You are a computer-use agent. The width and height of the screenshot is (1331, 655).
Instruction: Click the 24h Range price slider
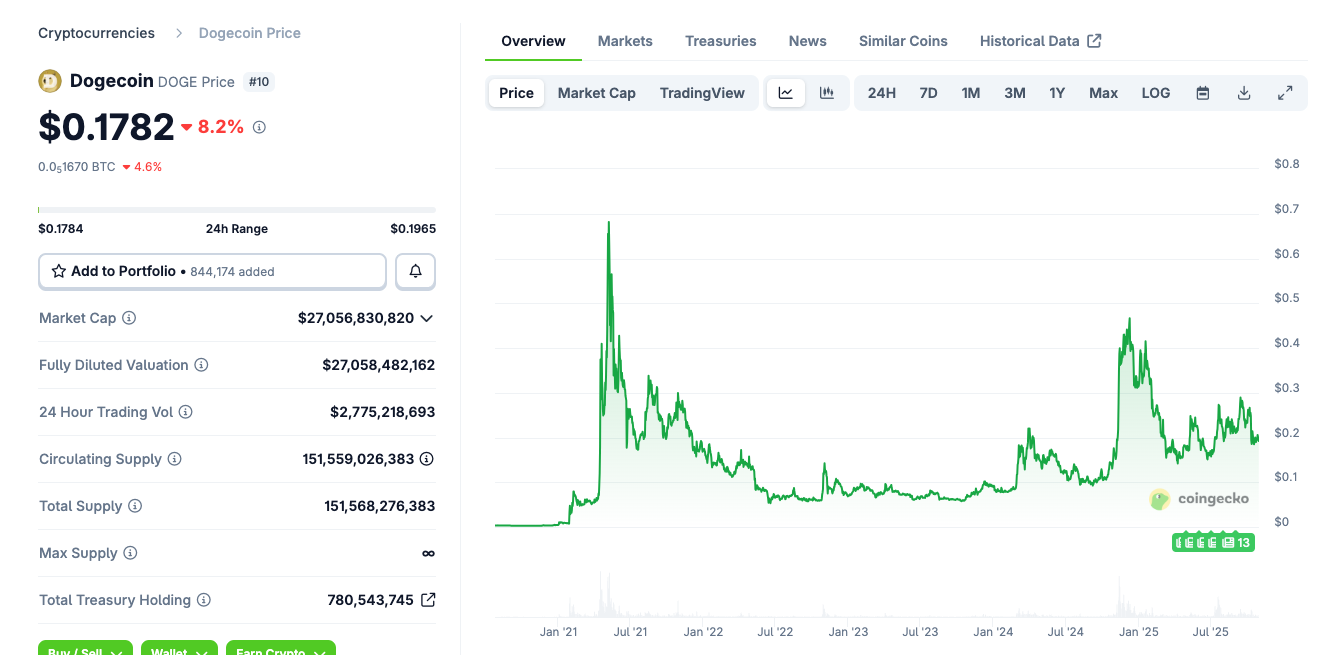(237, 211)
